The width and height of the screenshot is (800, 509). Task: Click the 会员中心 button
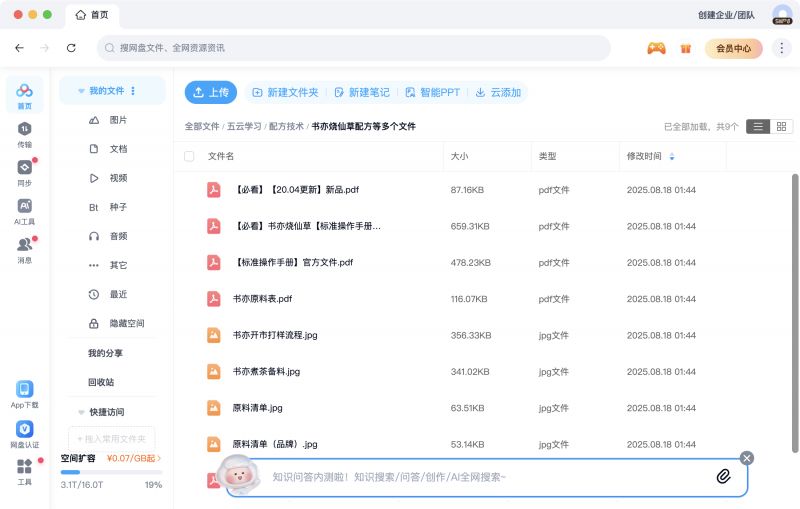733,48
